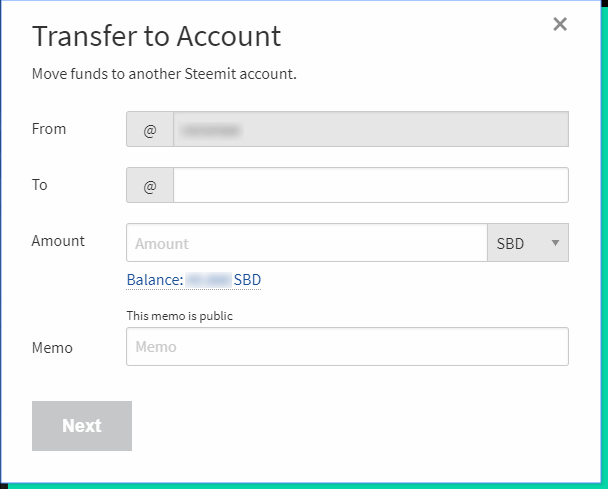Click the blurred amount in the Balance link

tap(208, 280)
